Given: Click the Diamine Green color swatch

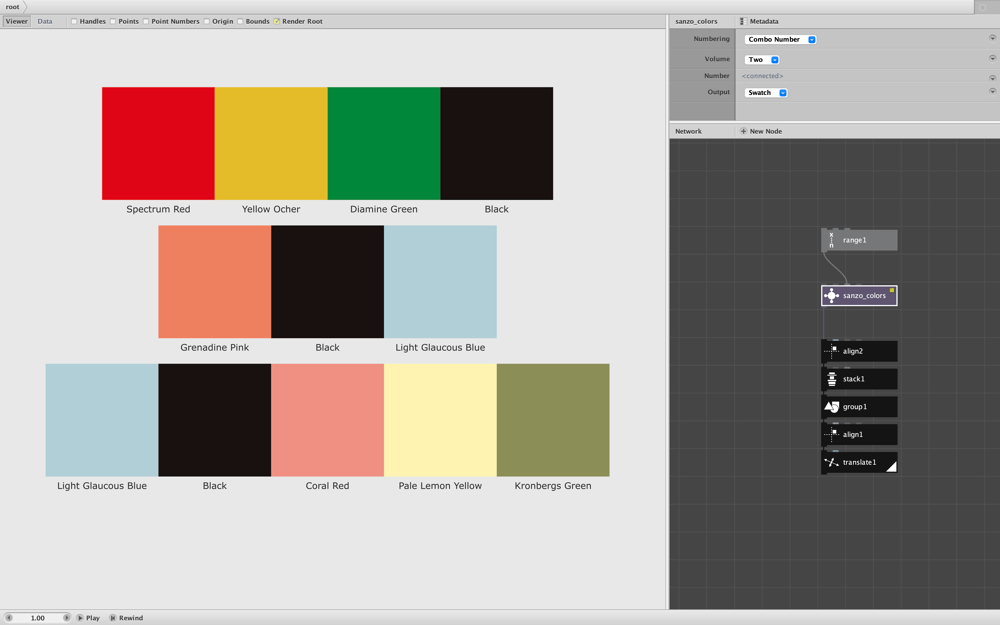Looking at the screenshot, I should 384,143.
